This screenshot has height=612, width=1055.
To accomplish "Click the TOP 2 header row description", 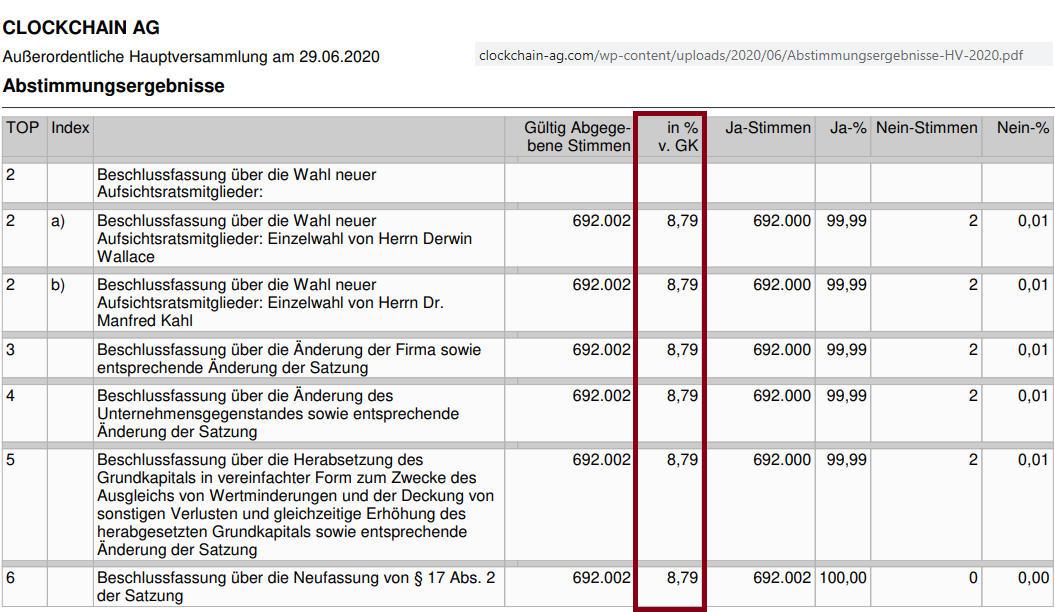I will pyautogui.click(x=237, y=183).
